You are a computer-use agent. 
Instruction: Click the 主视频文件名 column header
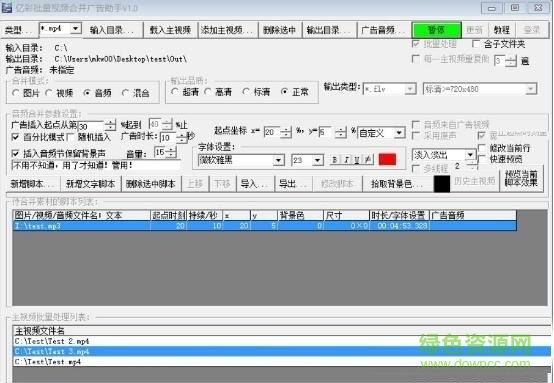(282, 331)
